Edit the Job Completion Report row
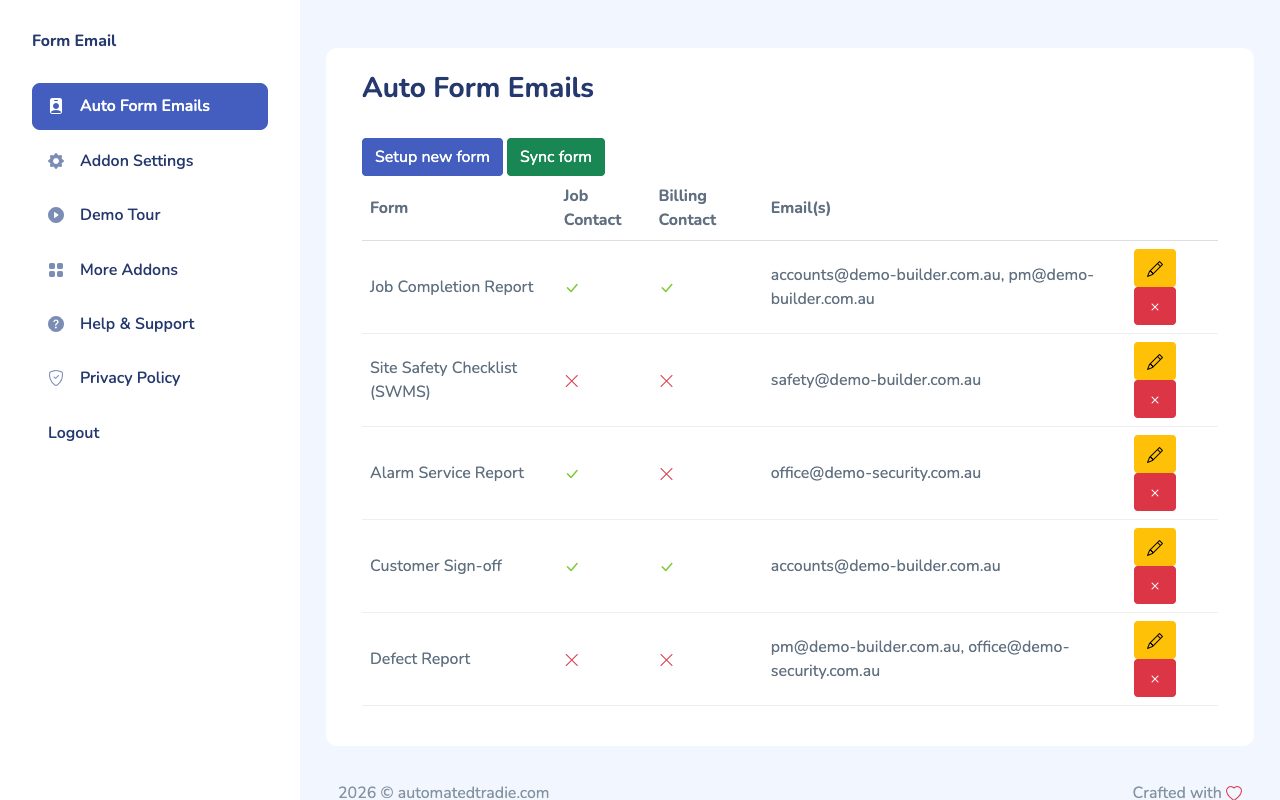This screenshot has height=800, width=1280. [1155, 268]
